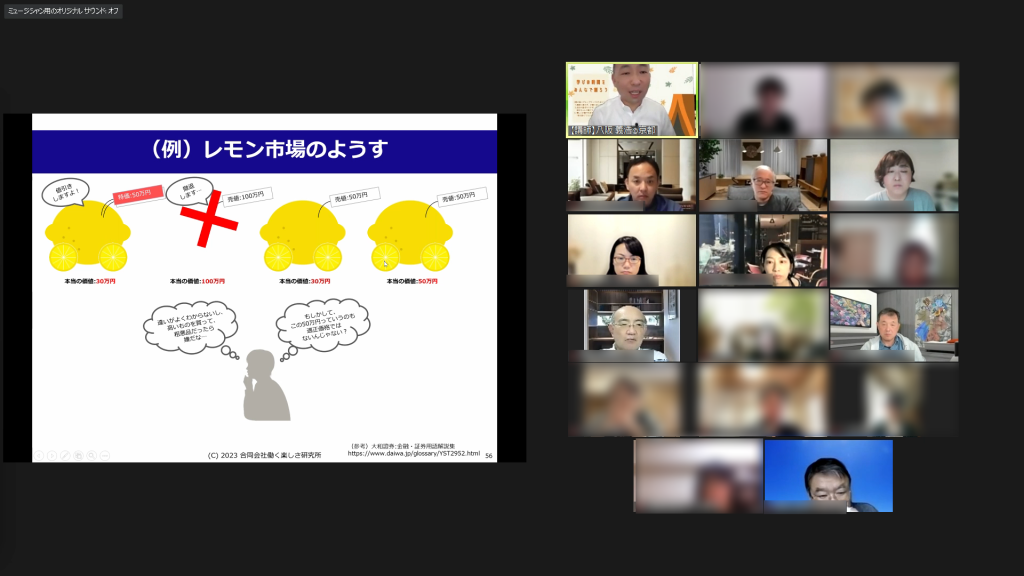Advance to next slide with arrow icon
Image resolution: width=1024 pixels, height=576 pixels.
pyautogui.click(x=53, y=455)
